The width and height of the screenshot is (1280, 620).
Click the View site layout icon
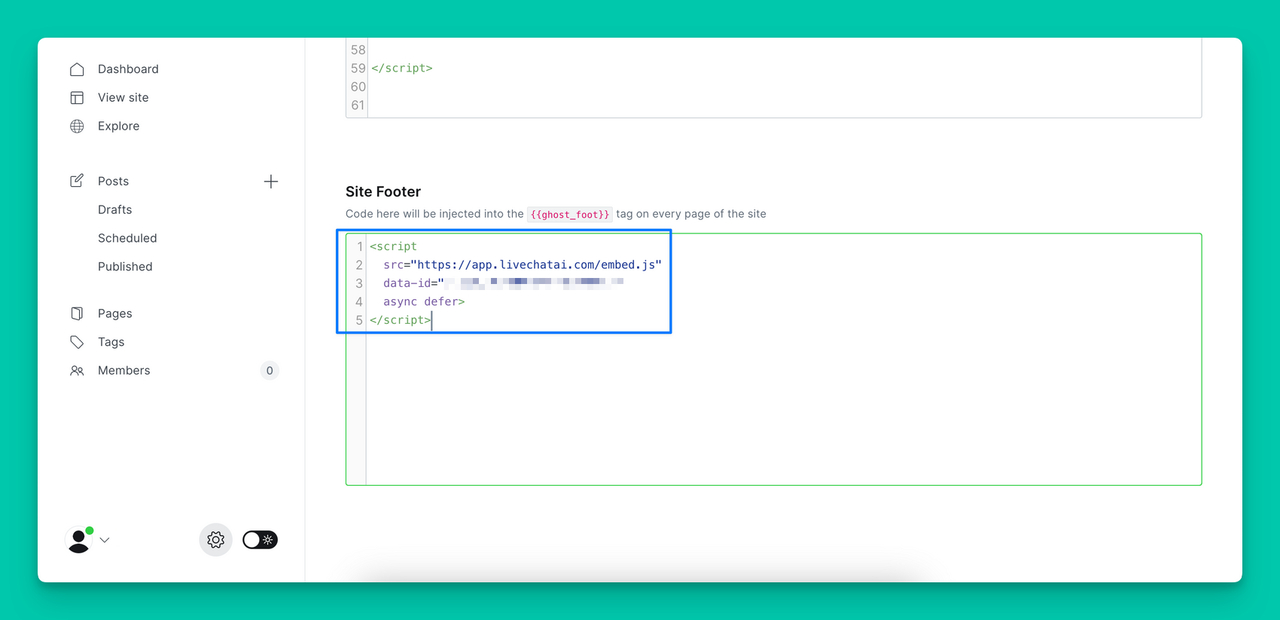[77, 98]
